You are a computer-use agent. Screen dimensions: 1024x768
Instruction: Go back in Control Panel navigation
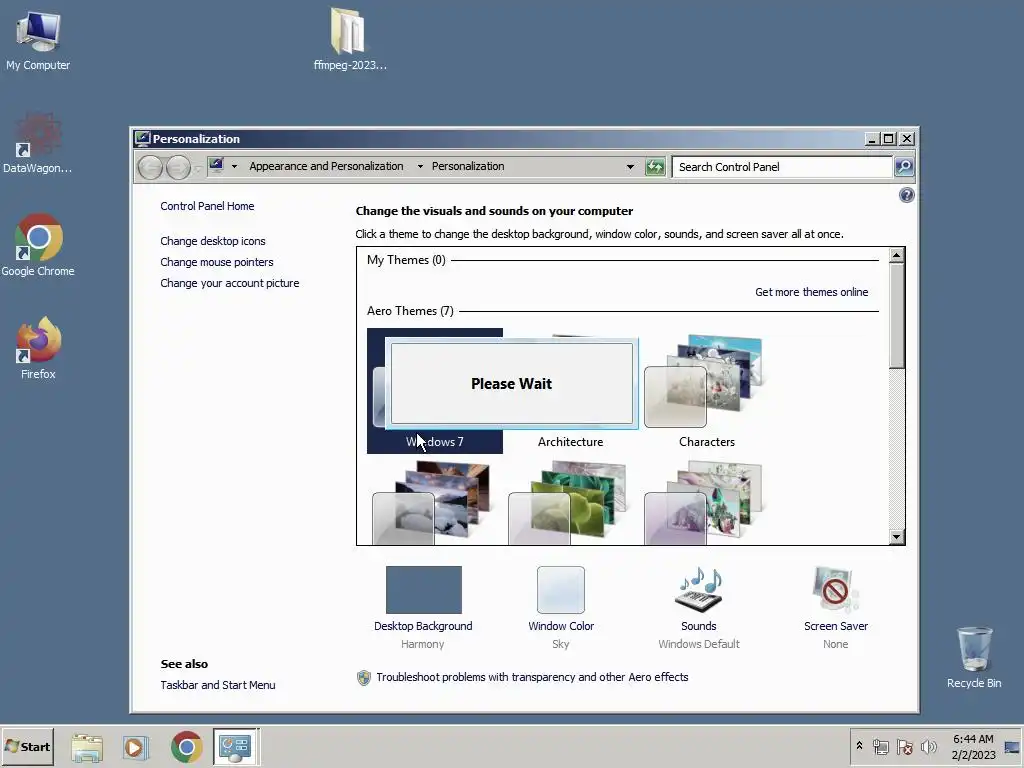[150, 167]
